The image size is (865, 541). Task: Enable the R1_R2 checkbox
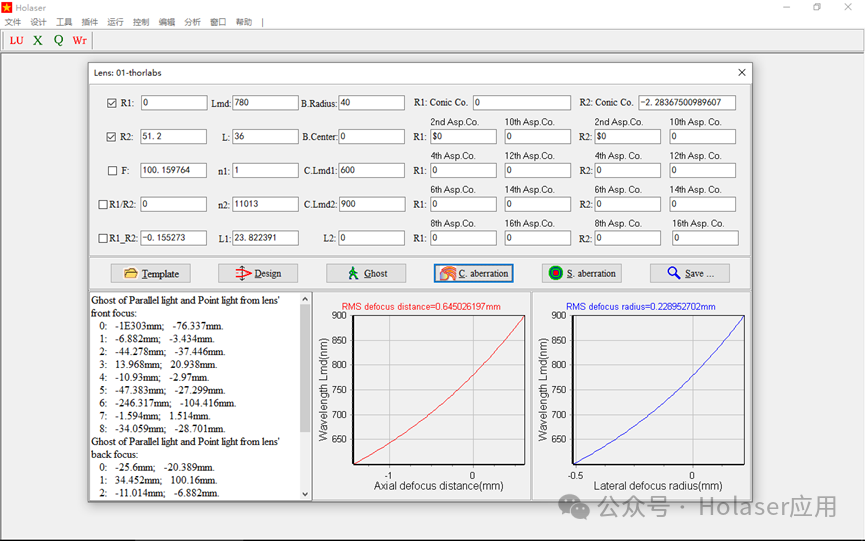coord(103,238)
